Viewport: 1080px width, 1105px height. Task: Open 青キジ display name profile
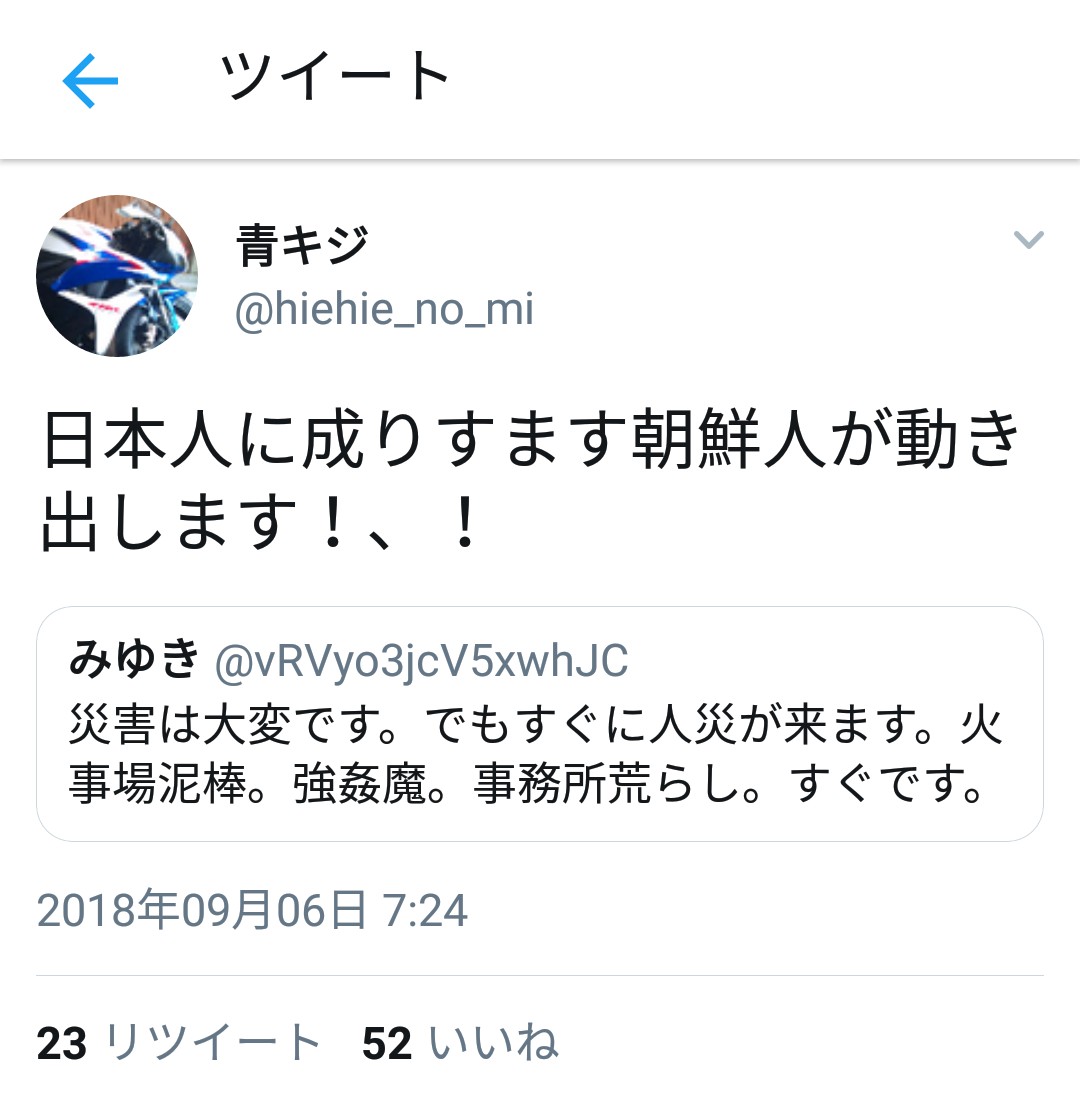pyautogui.click(x=302, y=246)
